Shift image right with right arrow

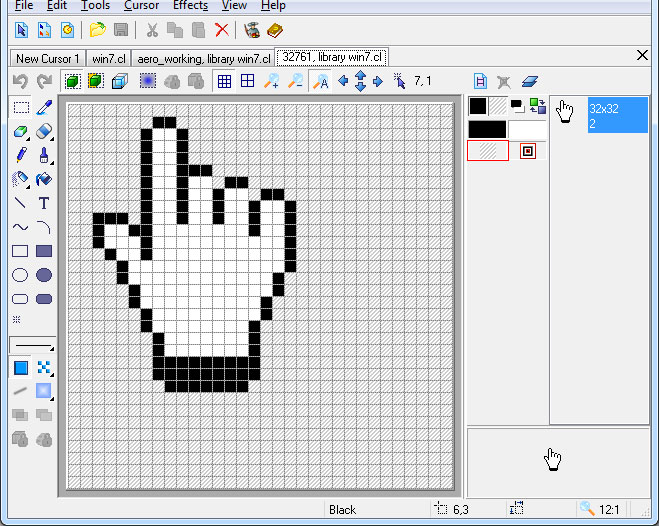378,81
